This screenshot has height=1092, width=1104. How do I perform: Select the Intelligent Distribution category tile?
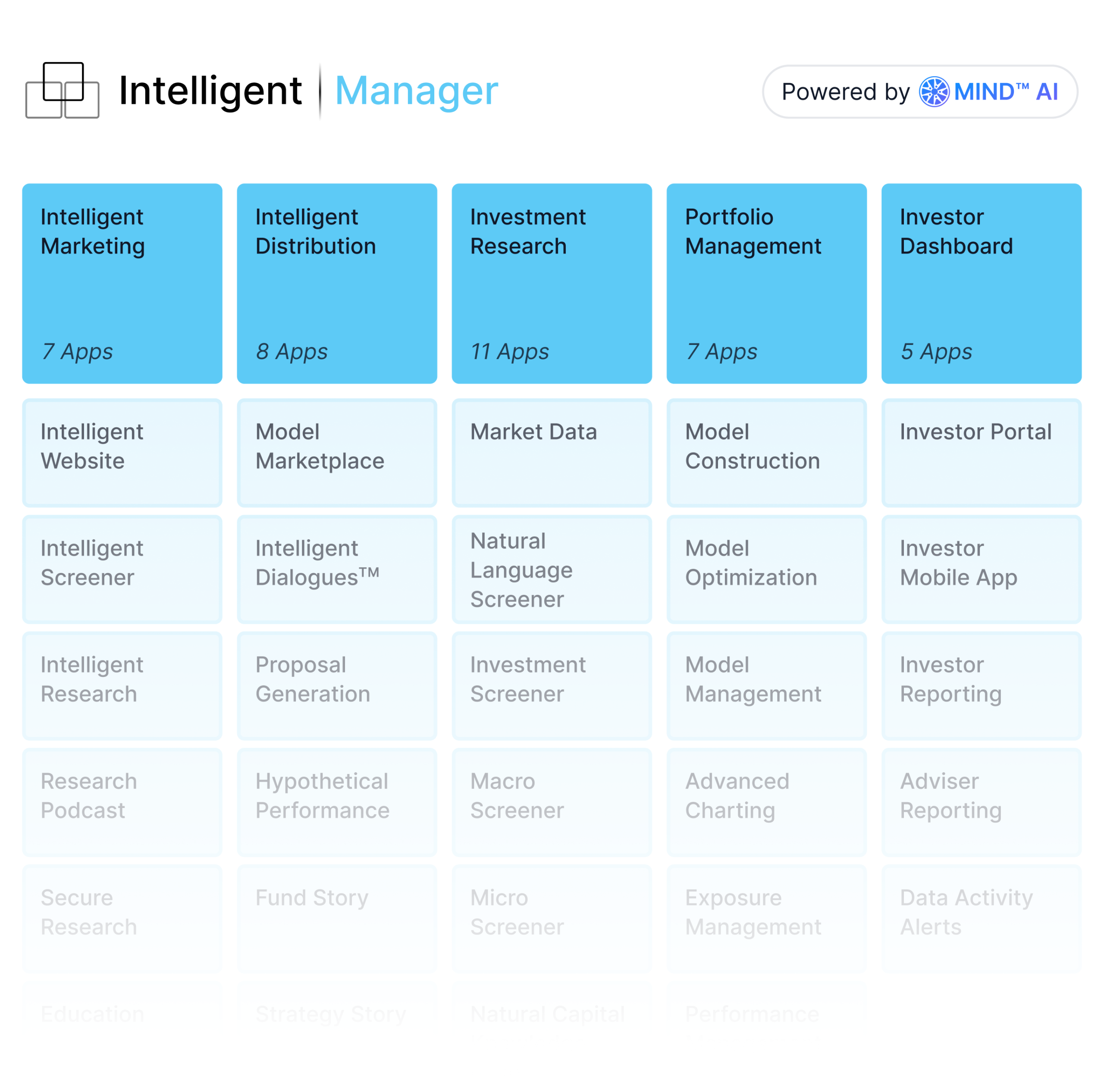point(336,283)
